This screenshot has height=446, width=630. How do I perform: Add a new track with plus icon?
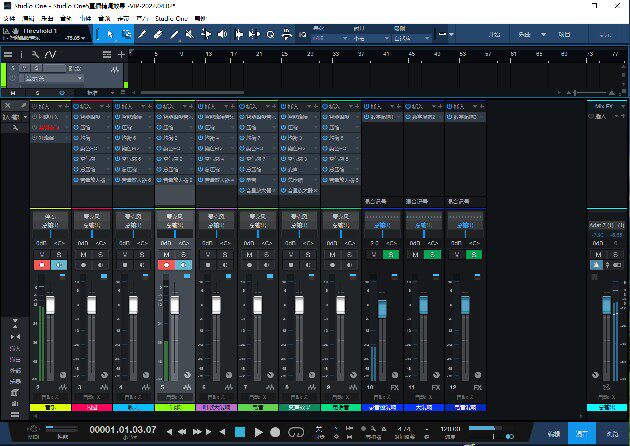pyautogui.click(x=121, y=55)
